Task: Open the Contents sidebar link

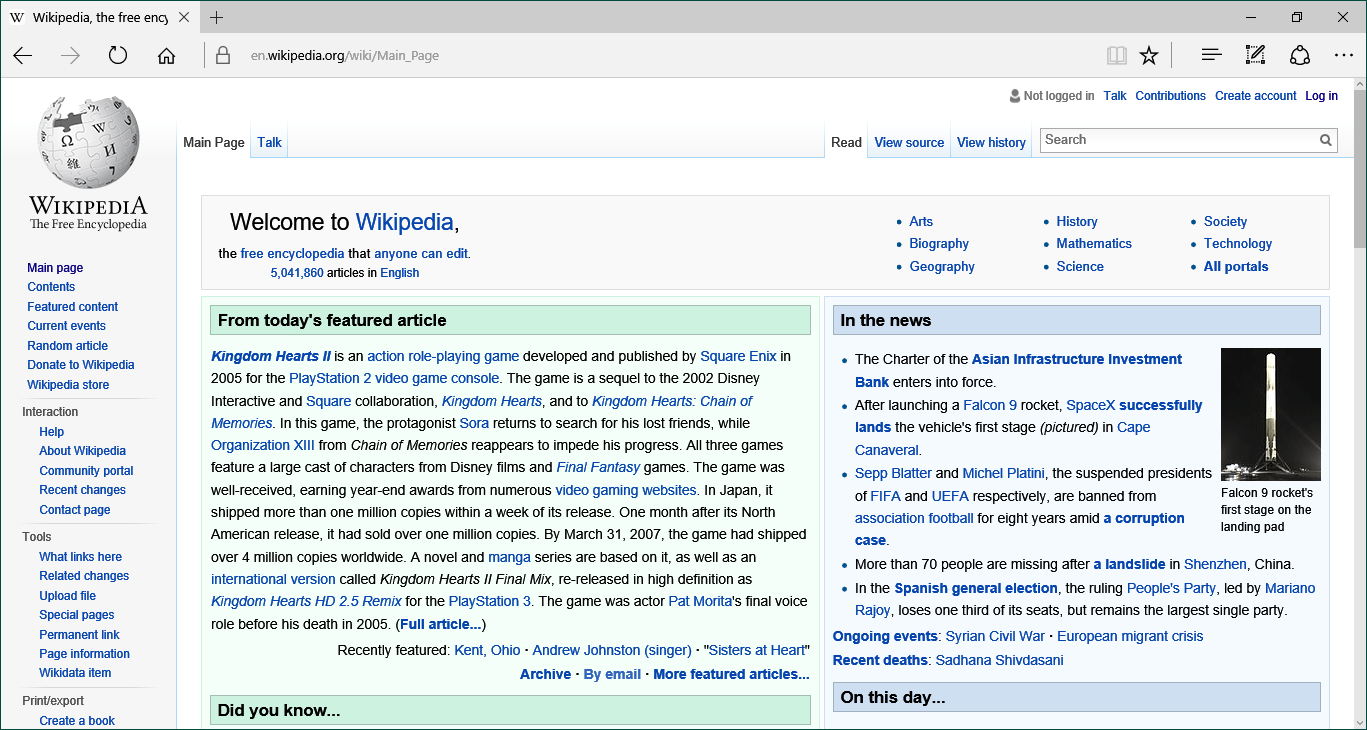Action: pyautogui.click(x=51, y=287)
